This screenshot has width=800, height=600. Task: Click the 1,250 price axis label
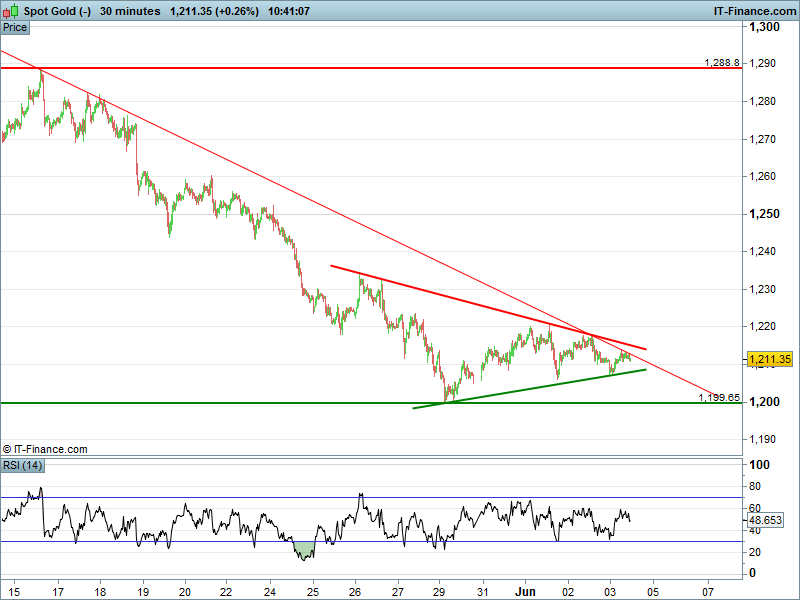764,214
